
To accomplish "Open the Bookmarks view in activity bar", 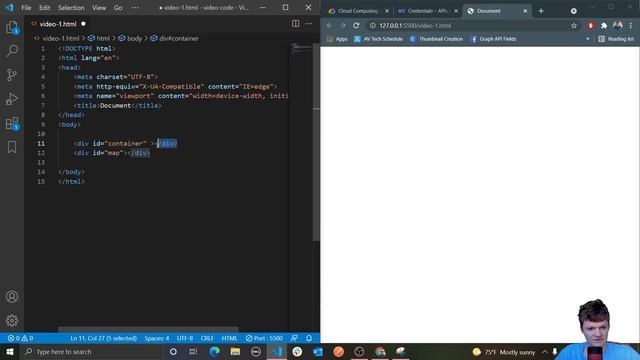I will (12, 147).
